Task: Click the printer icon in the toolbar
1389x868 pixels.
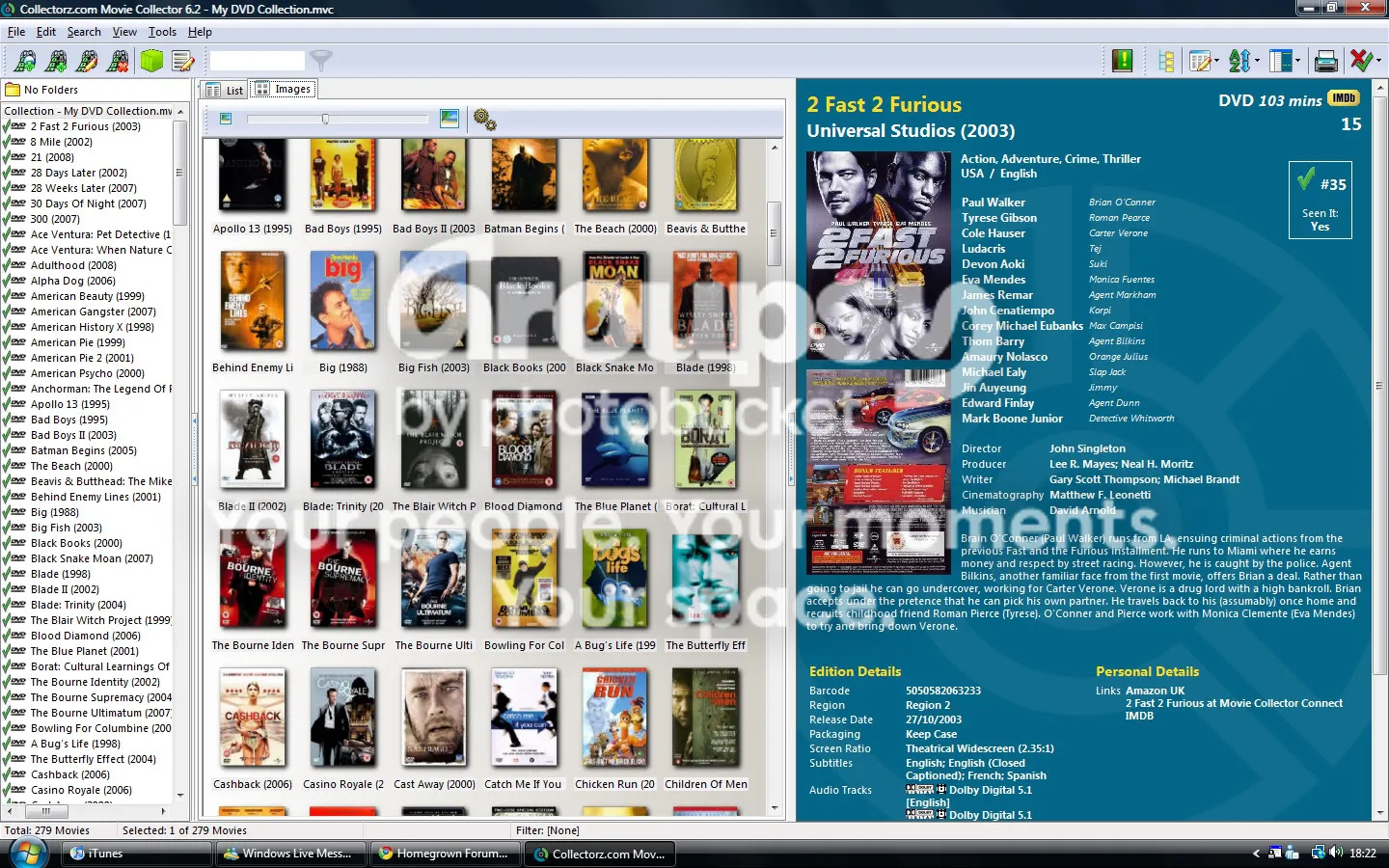Action: pos(1326,61)
